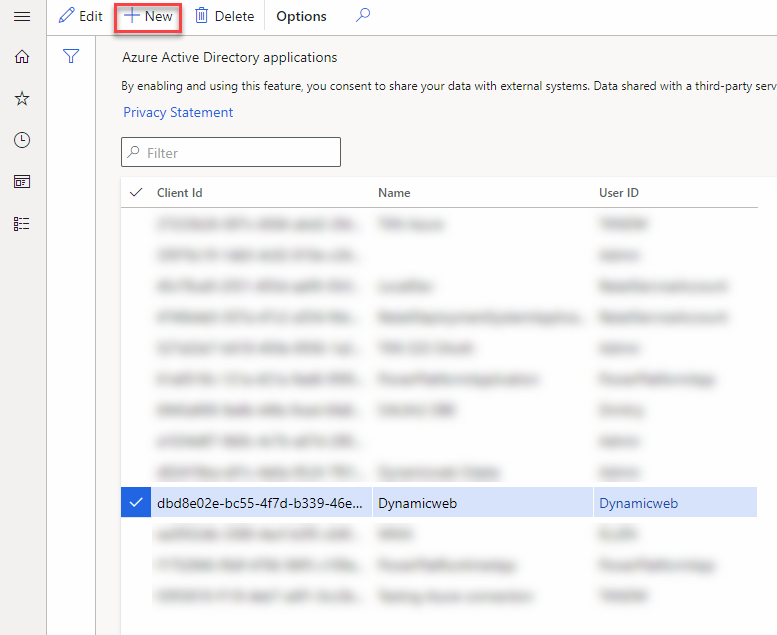Screen dimensions: 777x635
Task: Open Favorites star in sidebar
Action: 22,98
